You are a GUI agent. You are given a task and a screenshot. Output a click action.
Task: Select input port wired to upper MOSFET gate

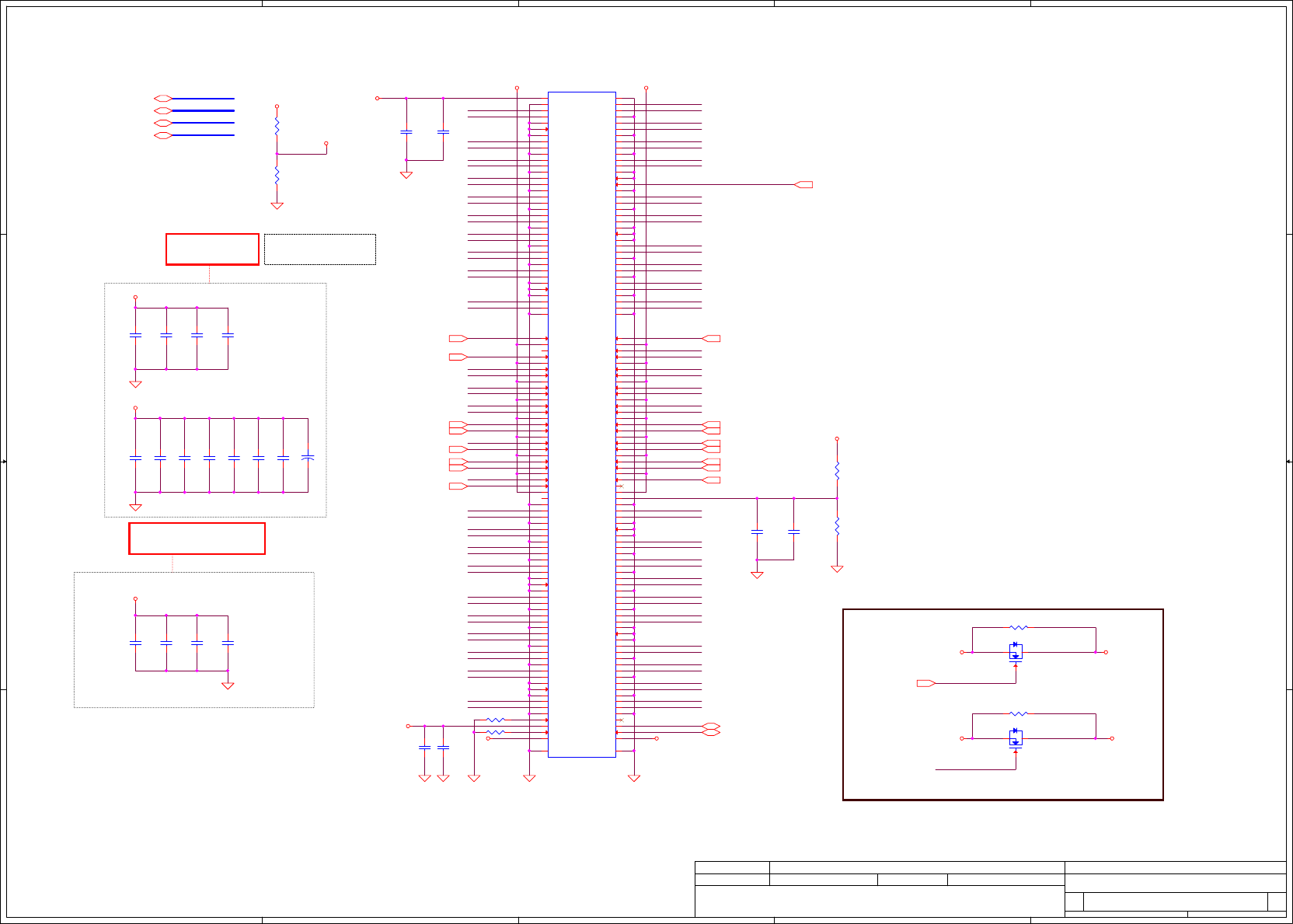pyautogui.click(x=926, y=683)
